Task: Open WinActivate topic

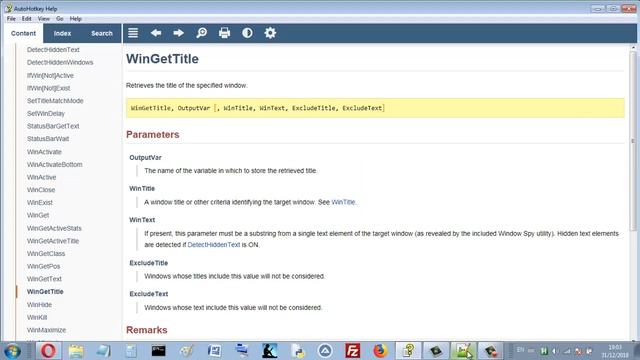Action: pyautogui.click(x=44, y=152)
